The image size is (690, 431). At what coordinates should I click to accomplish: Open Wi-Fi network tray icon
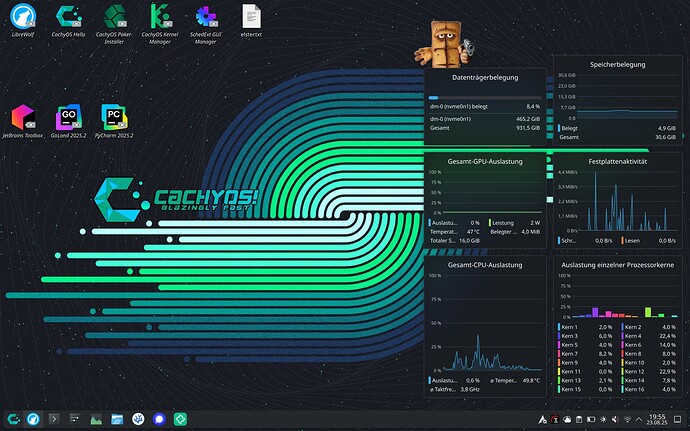point(628,420)
